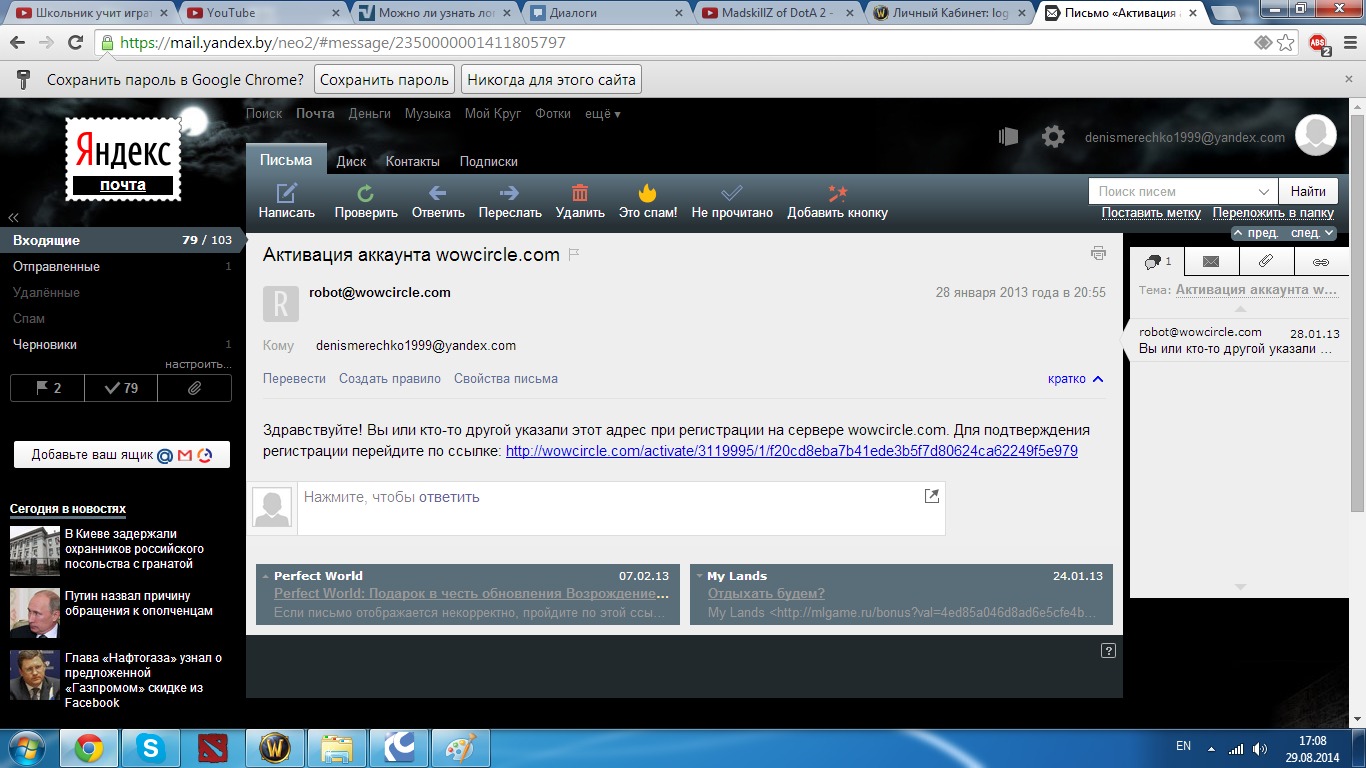This screenshot has height=768, width=1366.
Task: Go to previous message via пред.
Action: 1255,233
